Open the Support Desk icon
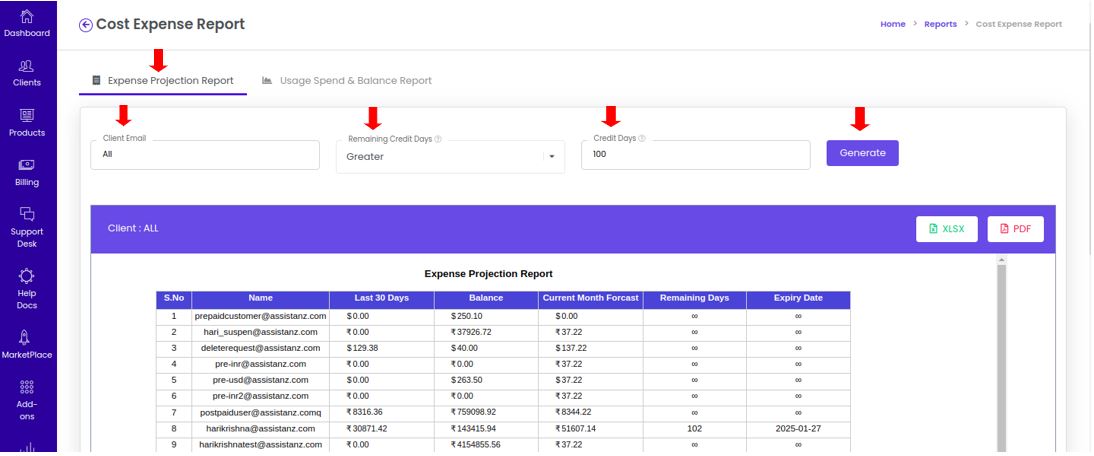The height and width of the screenshot is (456, 1094). (x=27, y=215)
